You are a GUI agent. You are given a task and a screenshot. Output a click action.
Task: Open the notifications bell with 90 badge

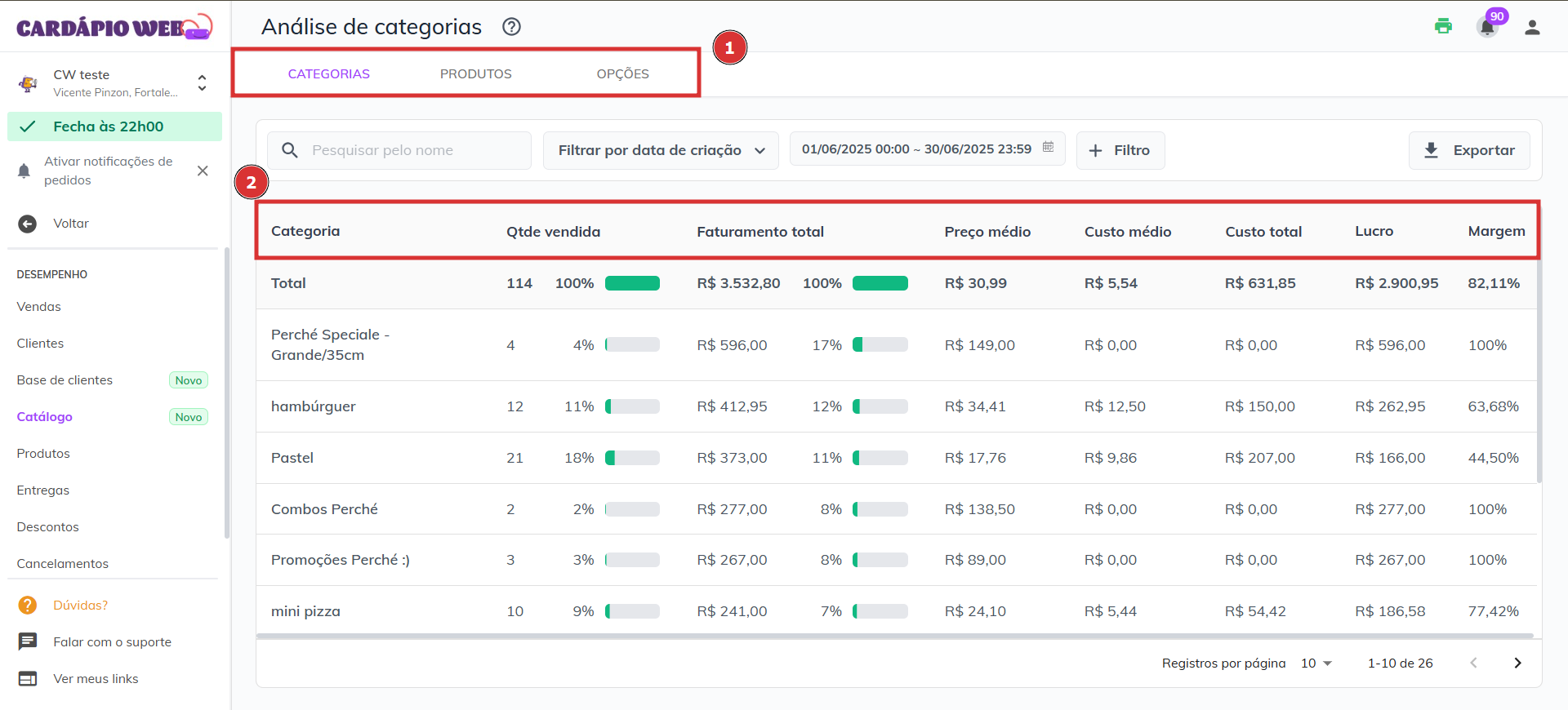1487,27
